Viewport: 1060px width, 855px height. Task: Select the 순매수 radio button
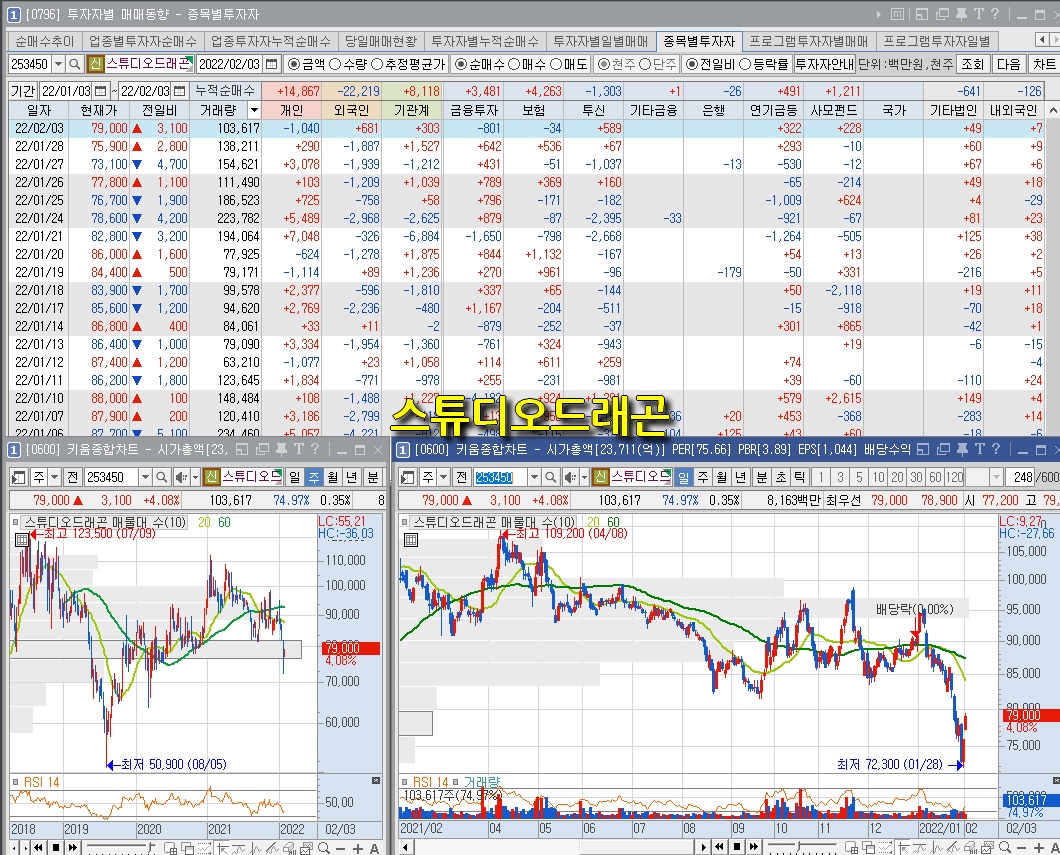coord(461,64)
